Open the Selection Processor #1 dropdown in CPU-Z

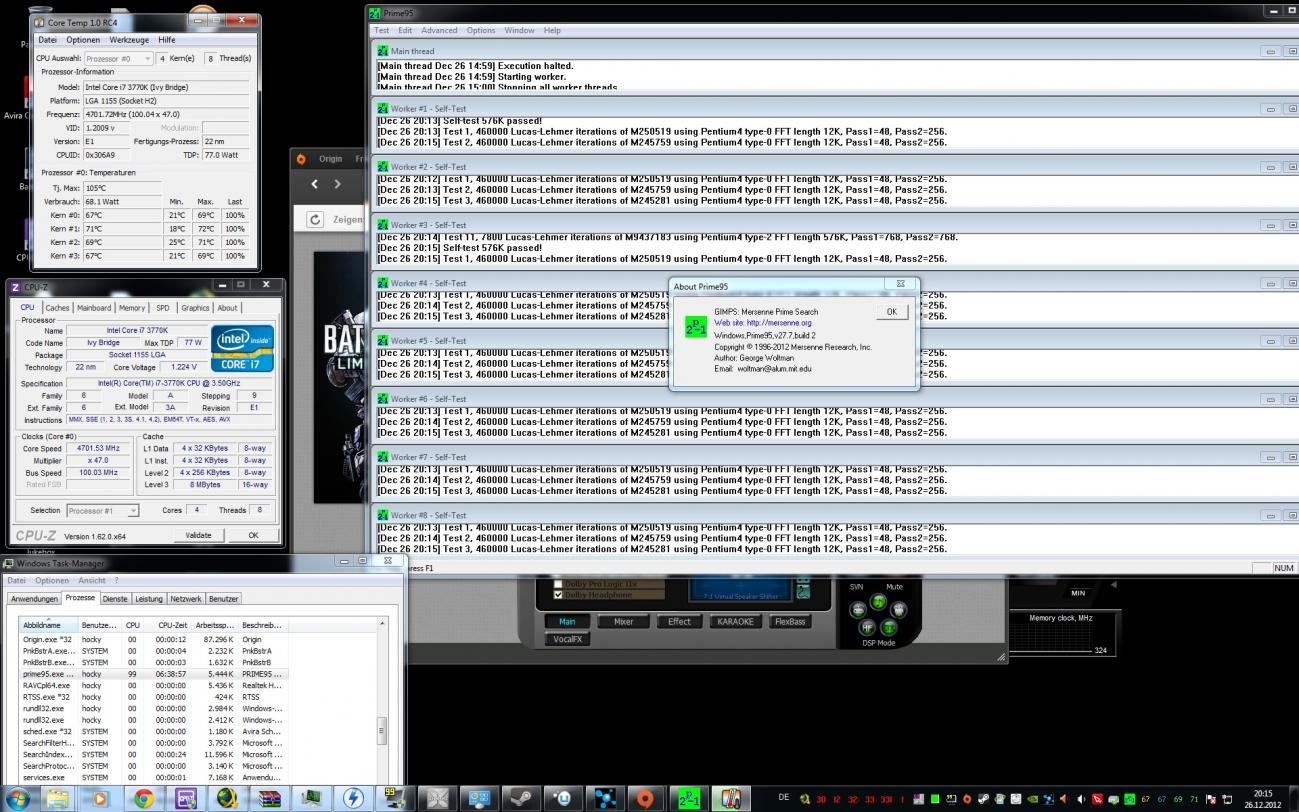102,510
